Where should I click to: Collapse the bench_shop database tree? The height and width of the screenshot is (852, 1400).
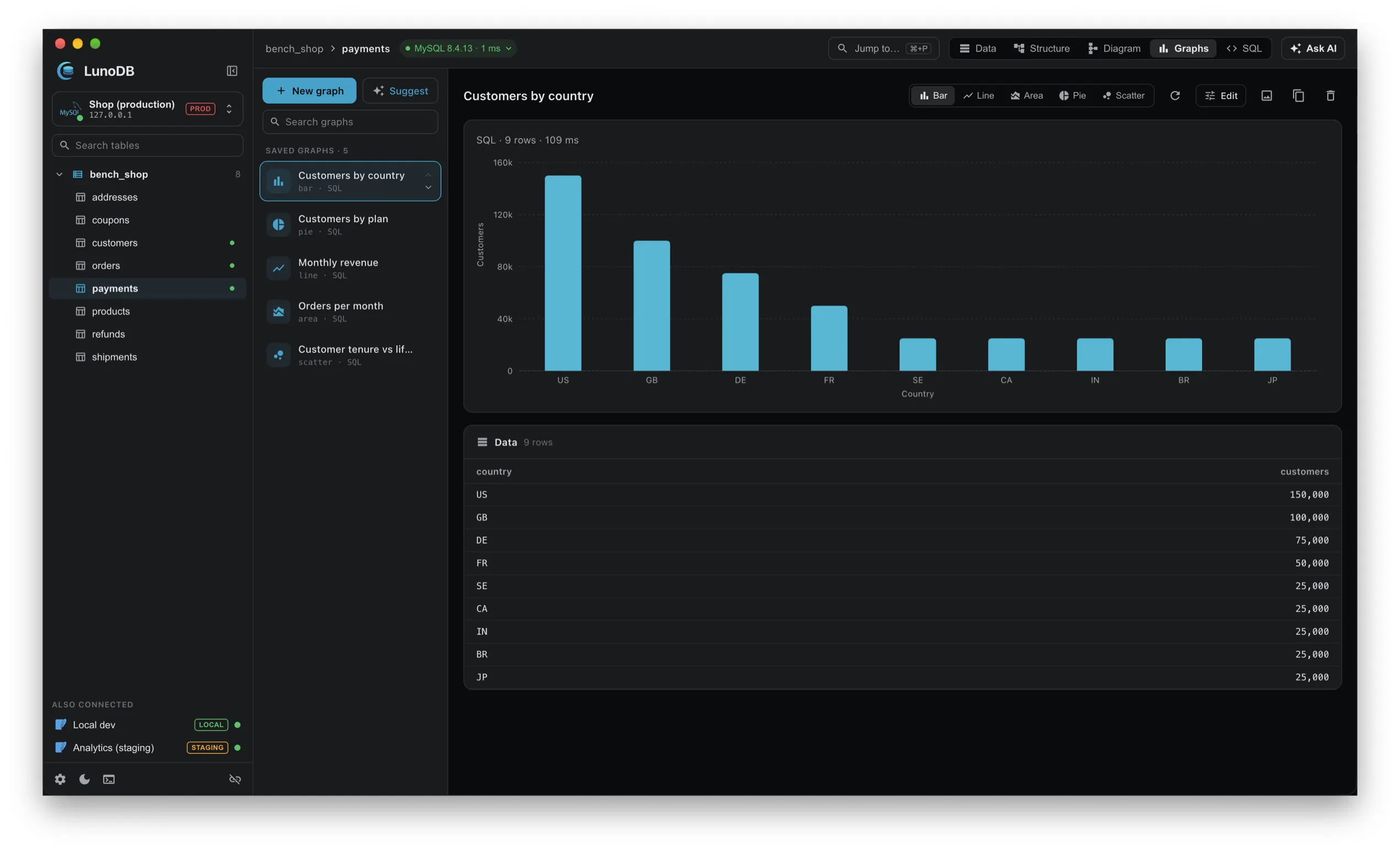[x=59, y=174]
